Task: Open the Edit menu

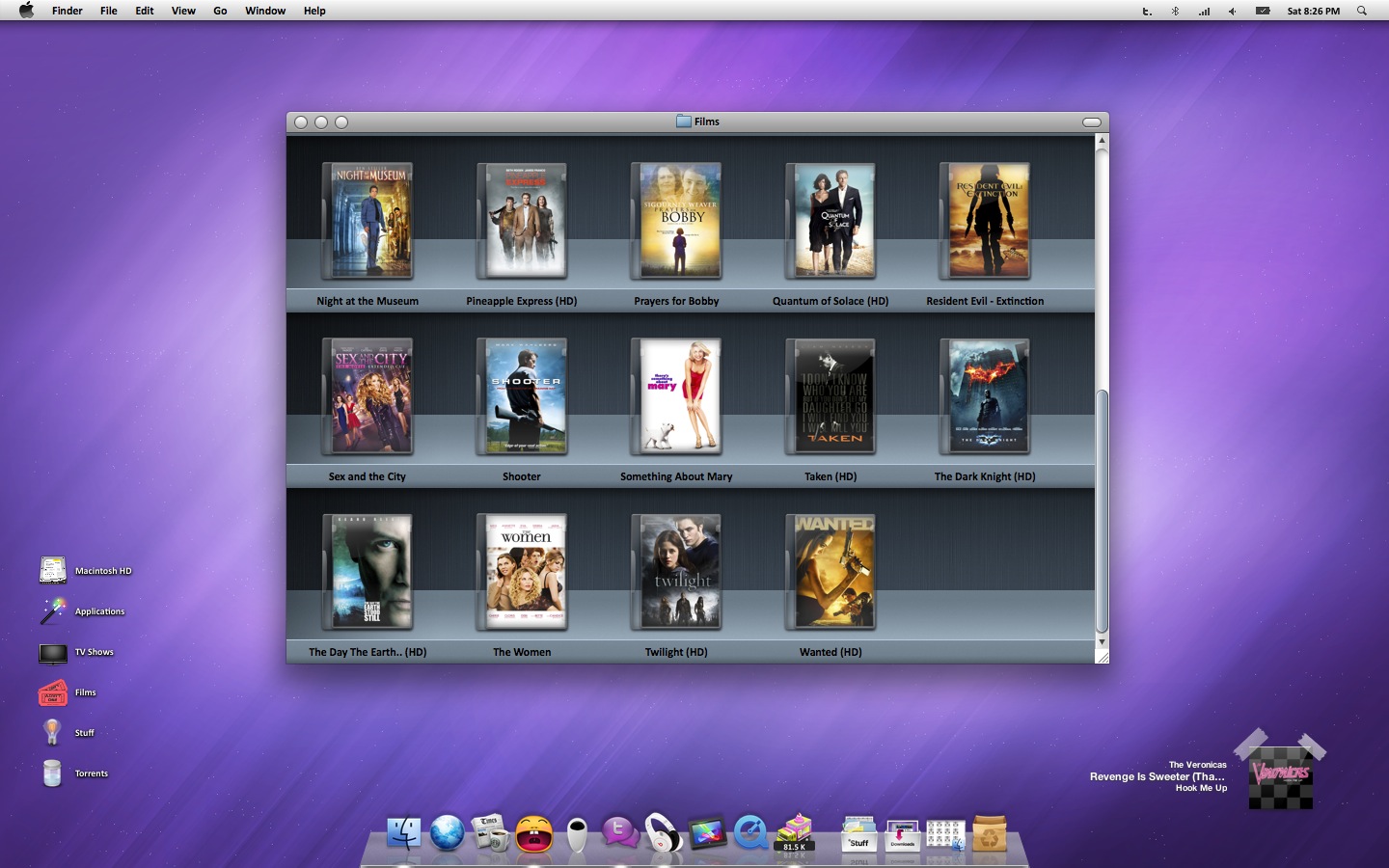Action: coord(145,11)
